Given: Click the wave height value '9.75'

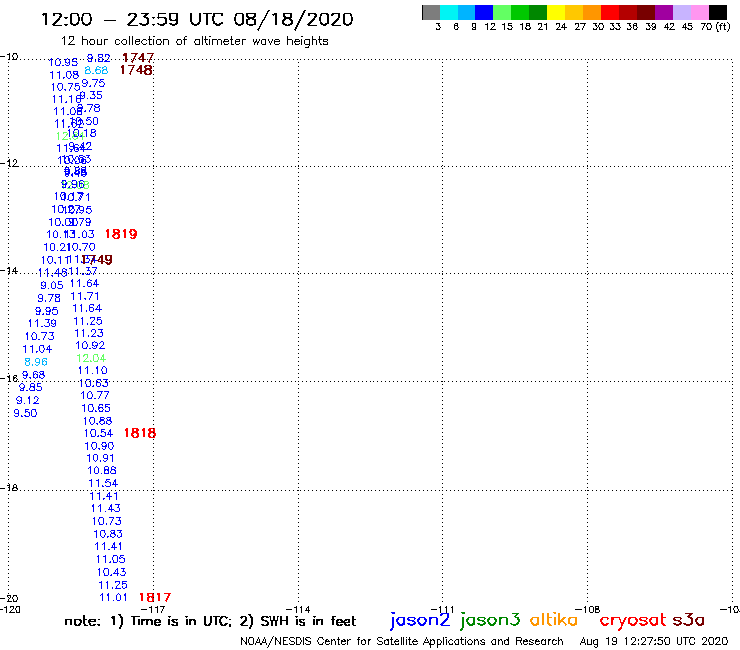Looking at the screenshot, I should click(x=93, y=83).
